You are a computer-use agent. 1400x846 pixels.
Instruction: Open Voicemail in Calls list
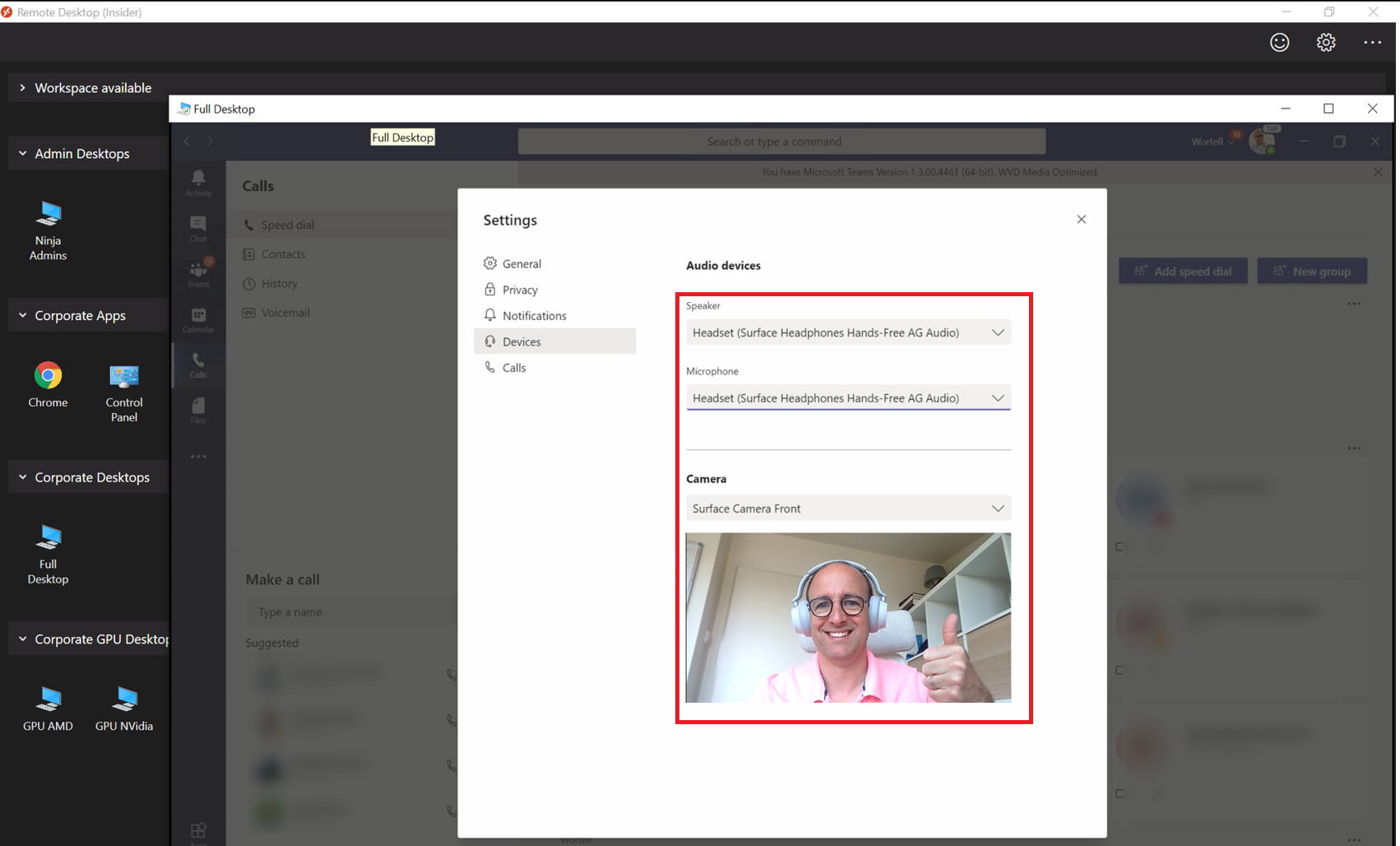[341, 313]
